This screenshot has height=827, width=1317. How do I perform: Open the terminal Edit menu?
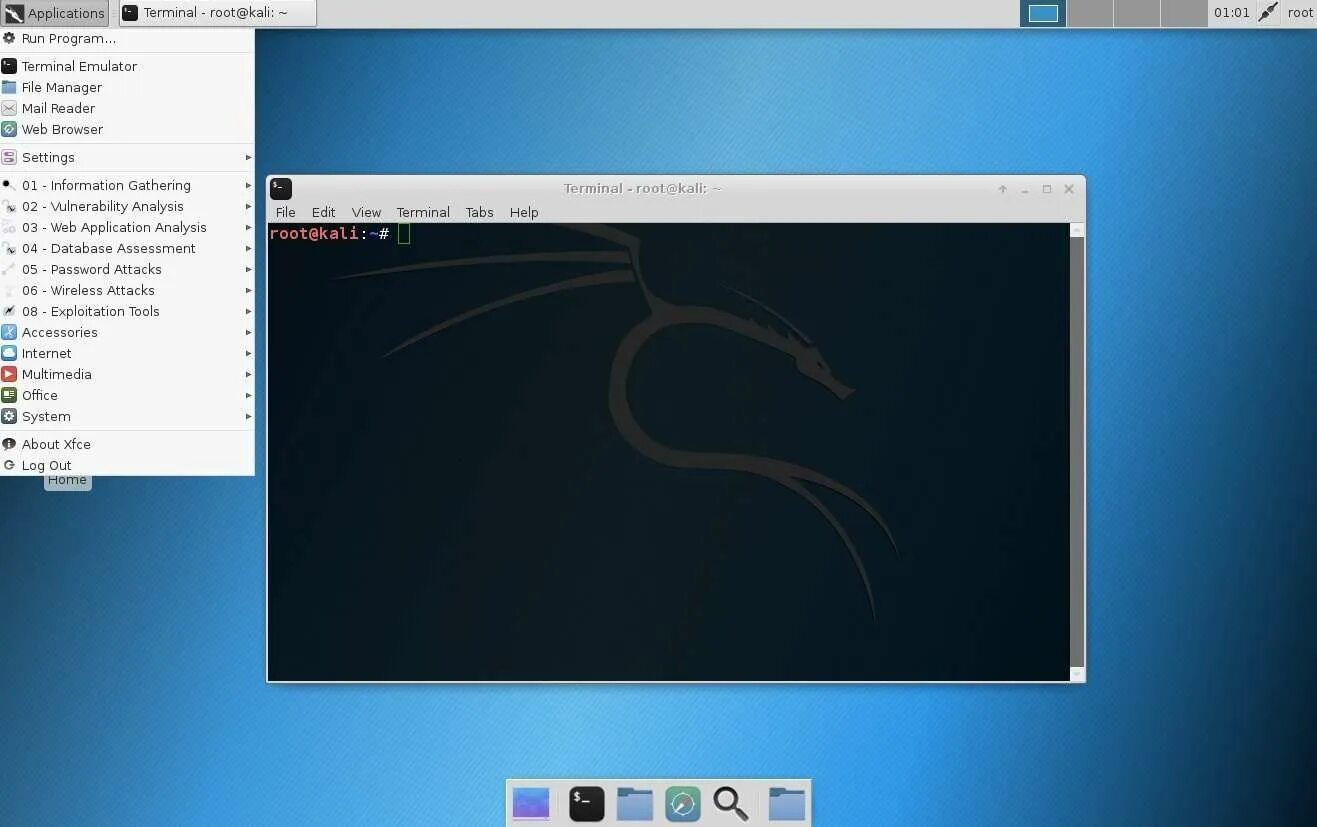pos(323,212)
